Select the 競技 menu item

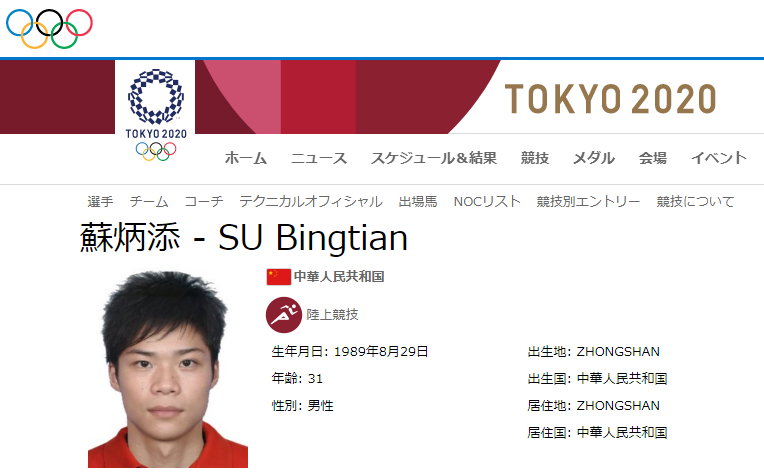point(535,158)
